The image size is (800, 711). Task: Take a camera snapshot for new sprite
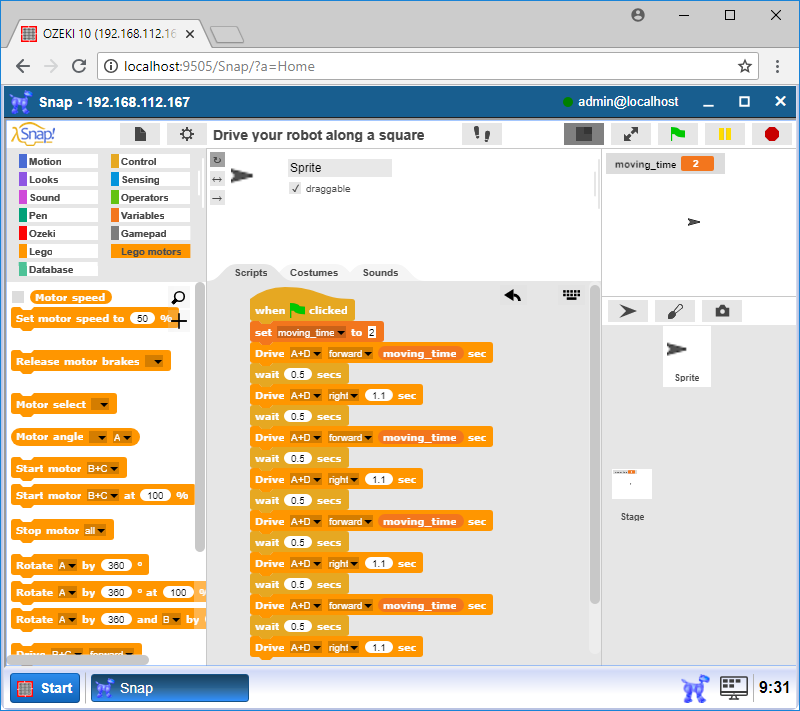(x=722, y=311)
